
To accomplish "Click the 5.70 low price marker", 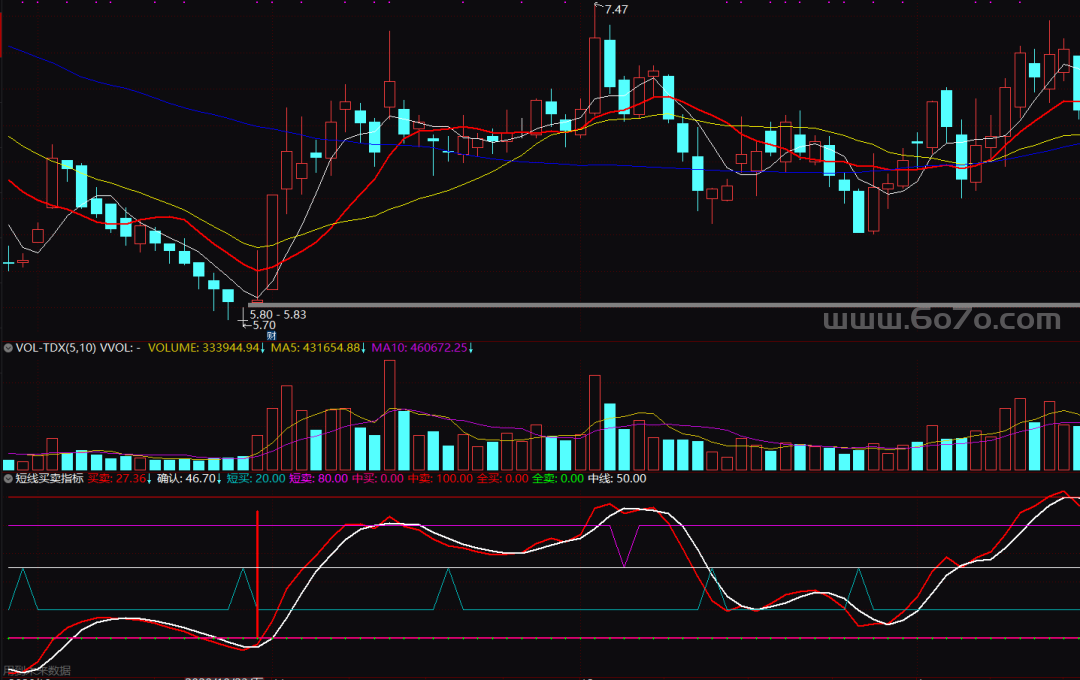I will pyautogui.click(x=262, y=325).
